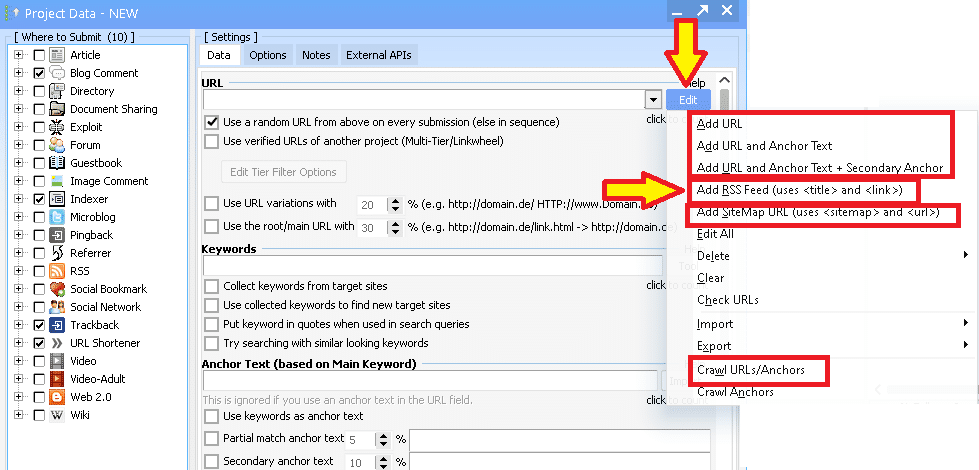979x470 pixels.
Task: Expand the Article tree node
Action: pyautogui.click(x=18, y=55)
